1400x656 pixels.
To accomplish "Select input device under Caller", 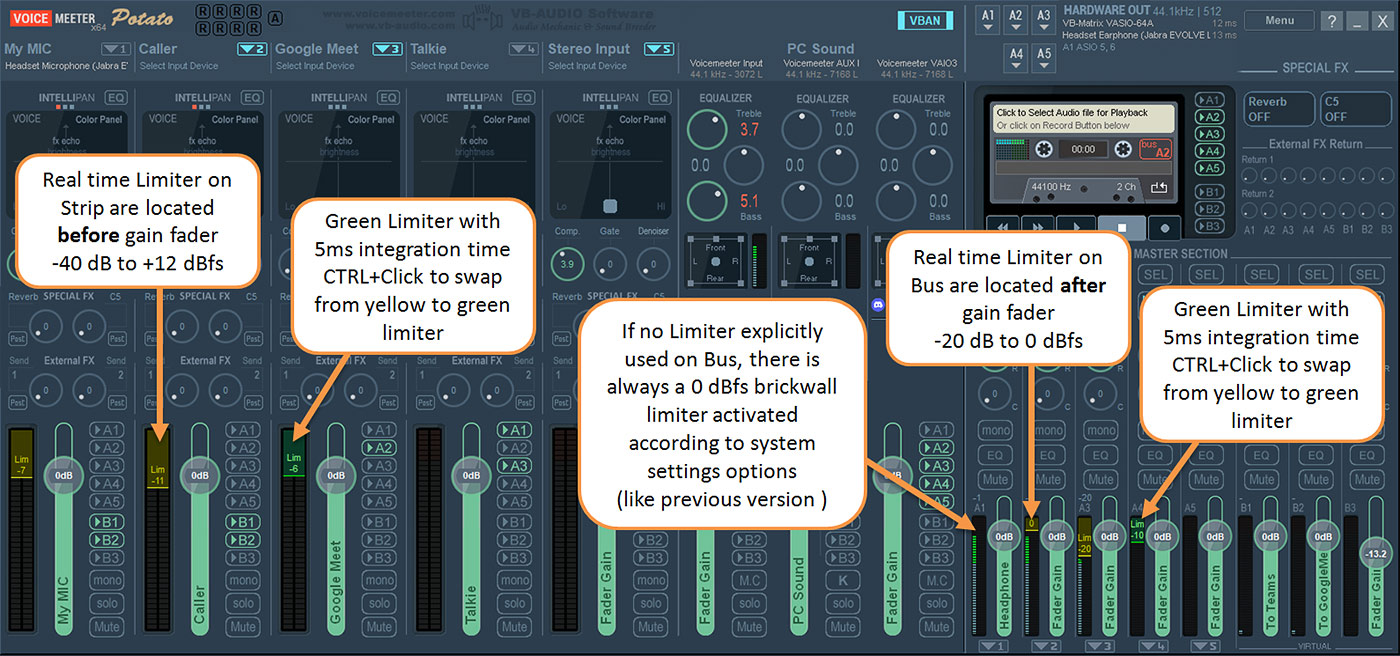I will [x=179, y=66].
